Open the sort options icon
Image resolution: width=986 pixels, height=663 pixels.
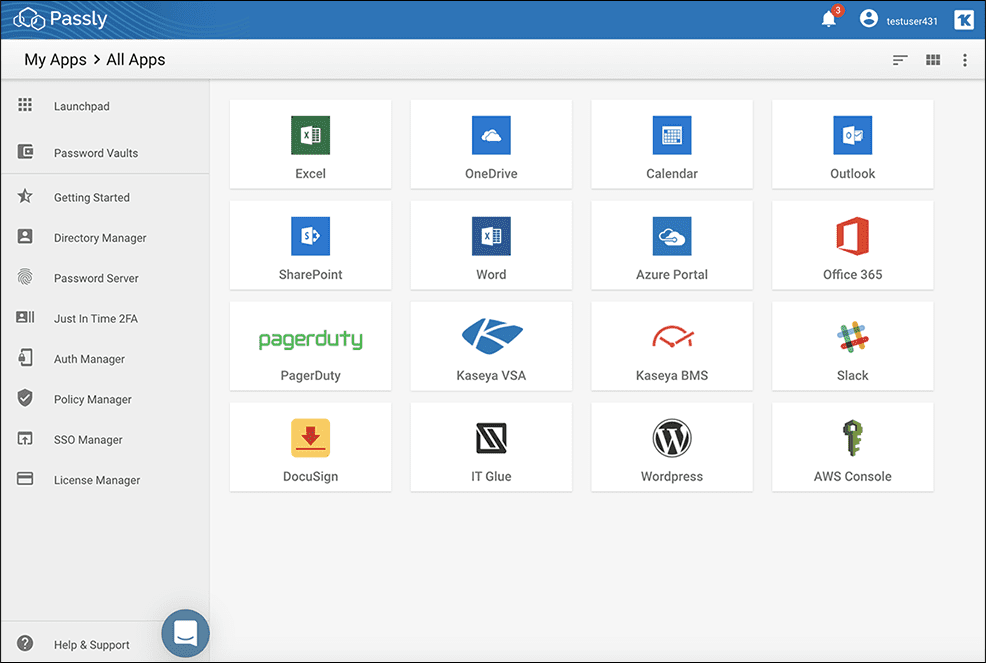click(900, 60)
